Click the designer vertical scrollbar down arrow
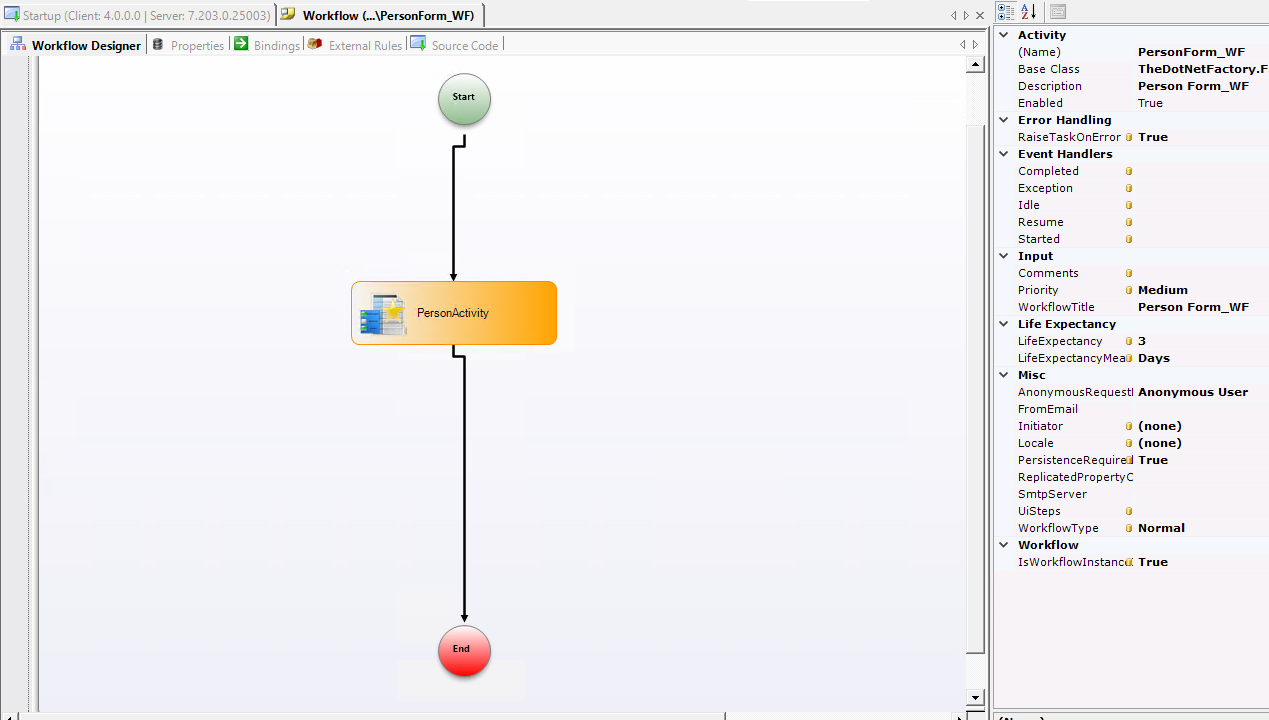1269x720 pixels. click(x=975, y=696)
